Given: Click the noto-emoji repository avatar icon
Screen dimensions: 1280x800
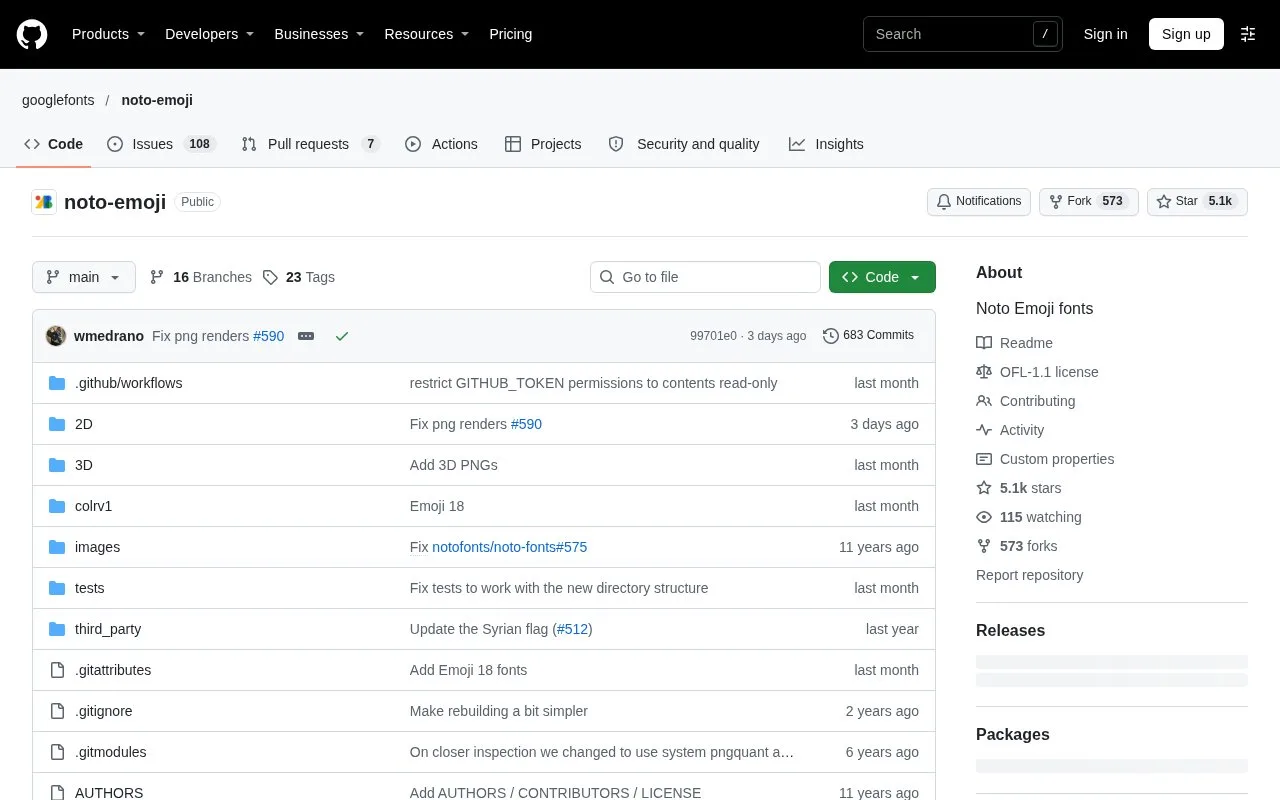Looking at the screenshot, I should (44, 202).
